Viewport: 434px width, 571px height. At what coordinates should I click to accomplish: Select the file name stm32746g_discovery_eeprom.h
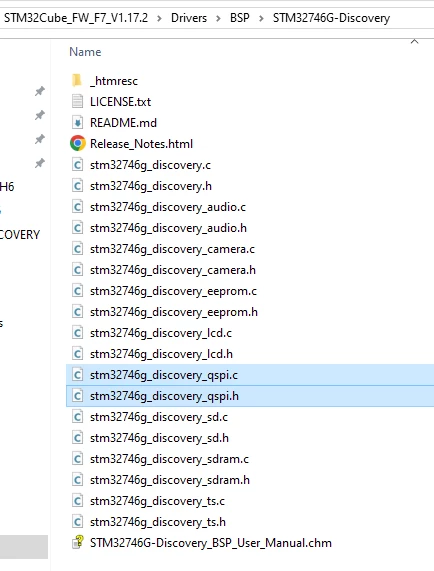(x=174, y=312)
